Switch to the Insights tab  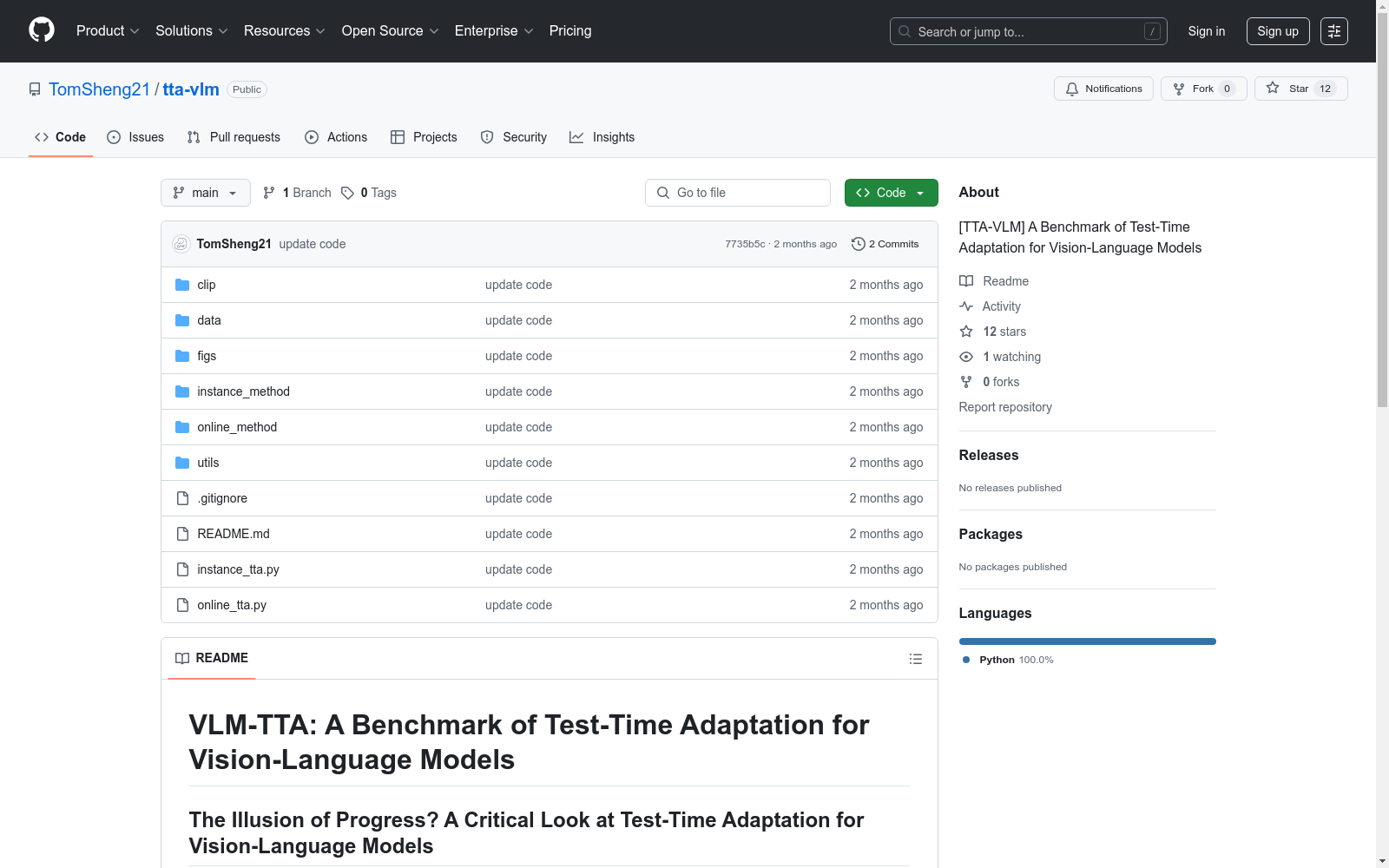(602, 137)
